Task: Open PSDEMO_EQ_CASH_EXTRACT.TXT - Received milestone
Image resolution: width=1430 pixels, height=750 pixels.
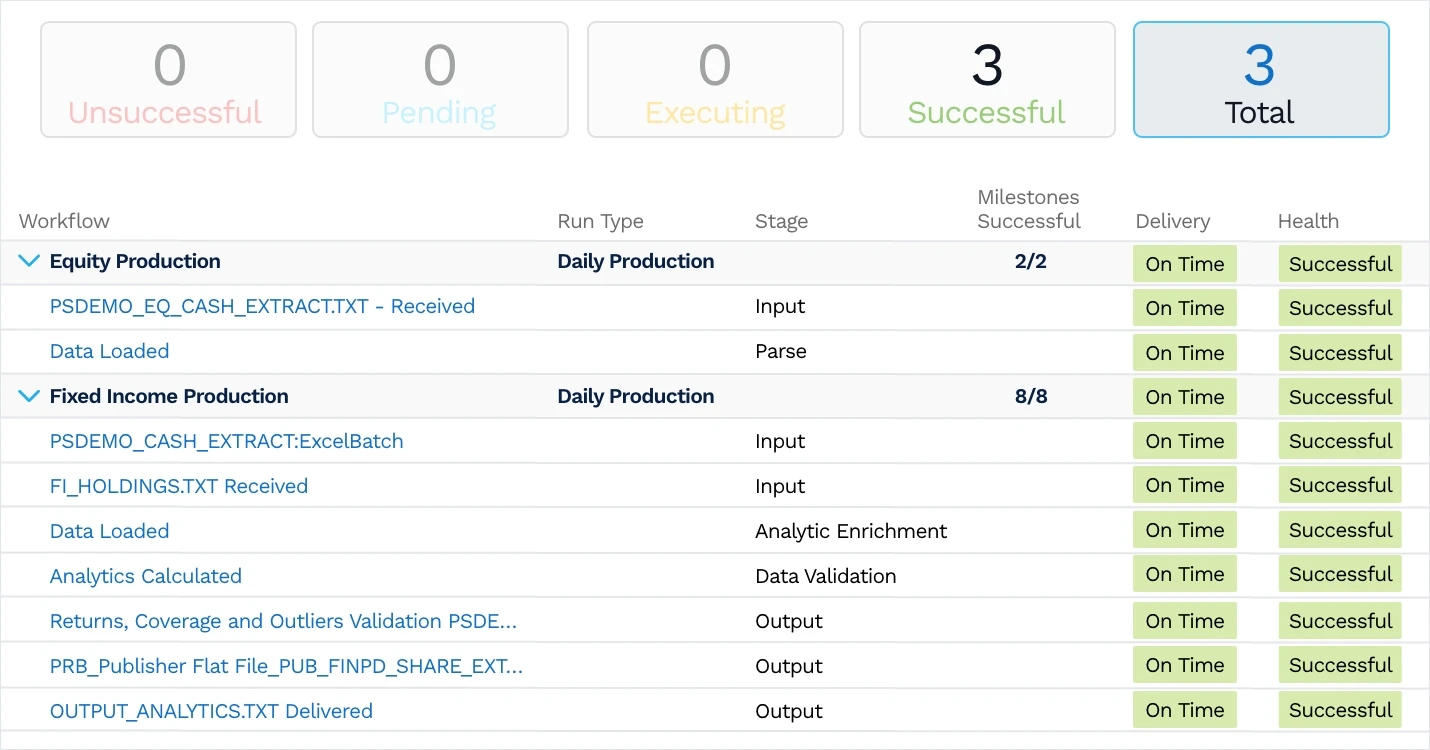Action: coord(262,306)
